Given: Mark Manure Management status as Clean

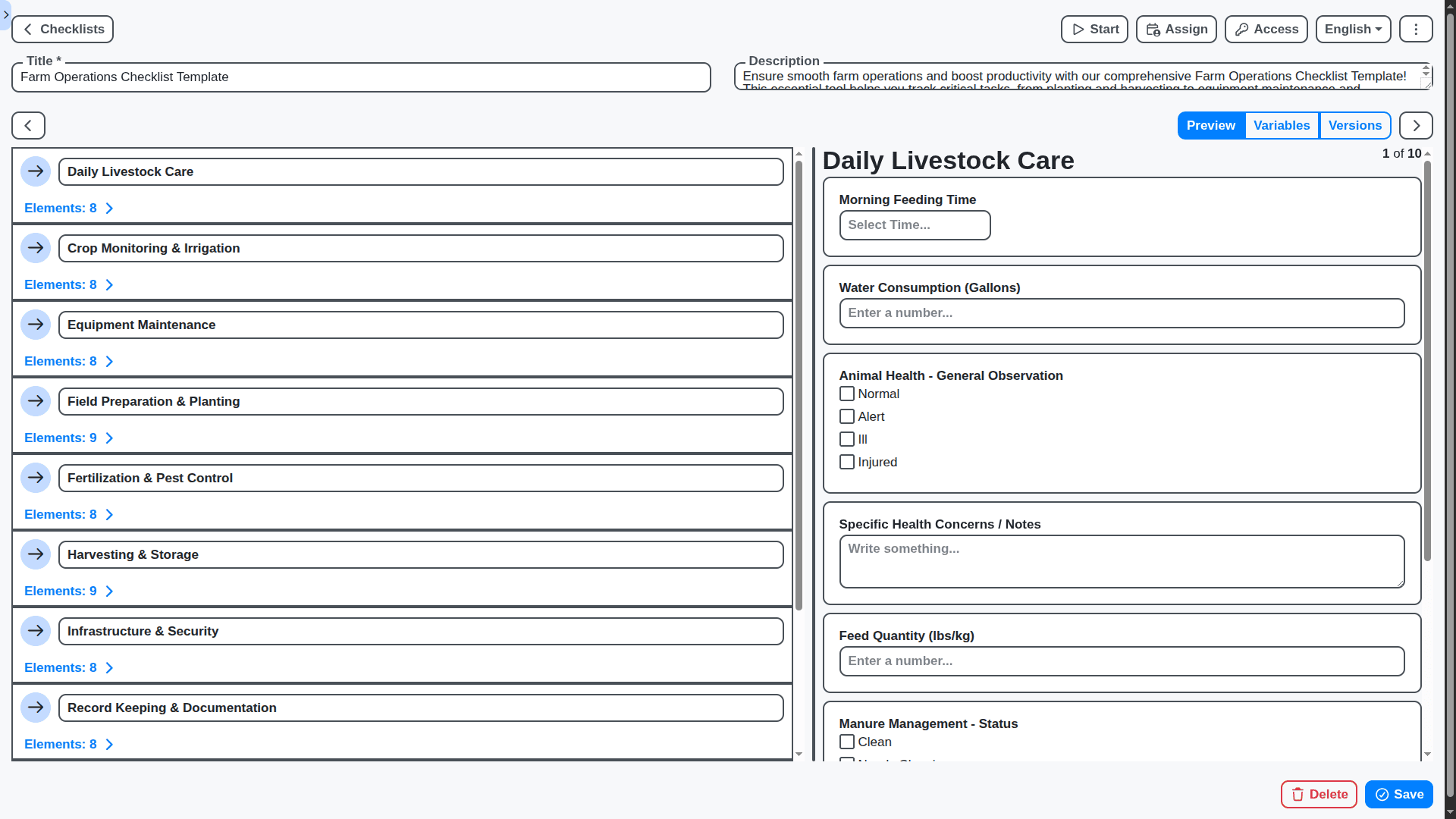Looking at the screenshot, I should point(847,742).
